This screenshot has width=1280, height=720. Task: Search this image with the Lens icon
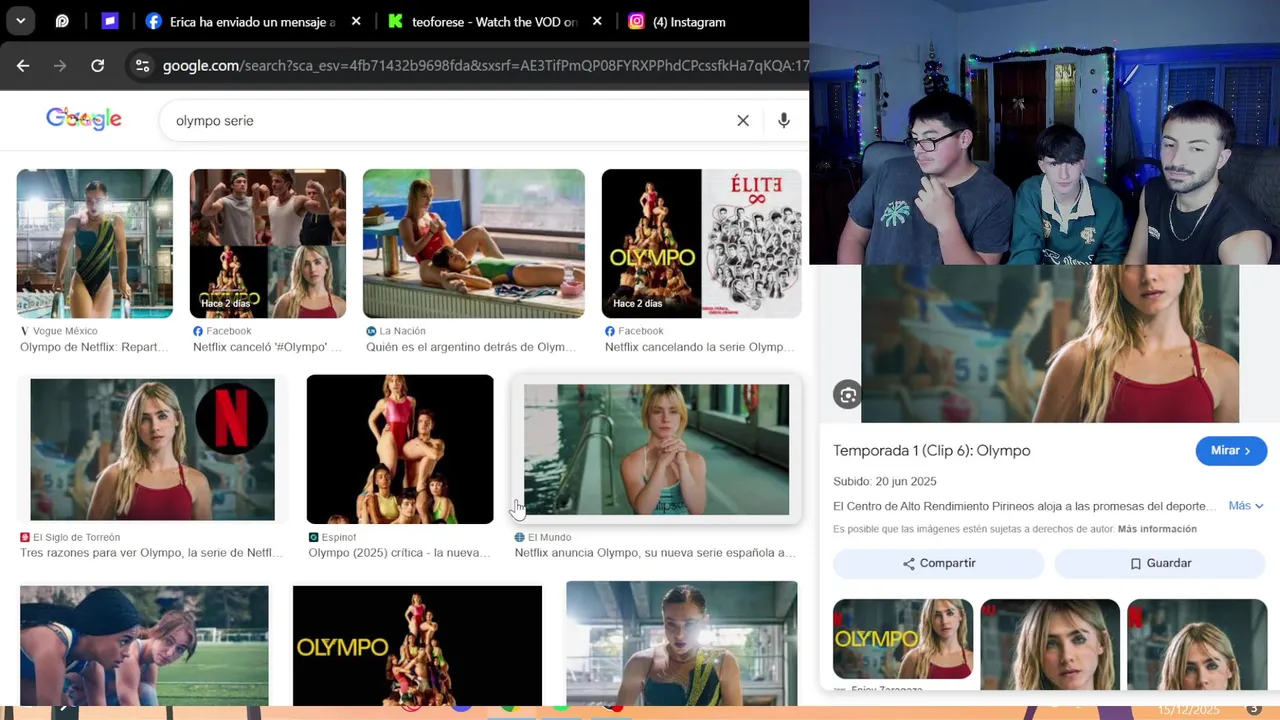coord(848,395)
